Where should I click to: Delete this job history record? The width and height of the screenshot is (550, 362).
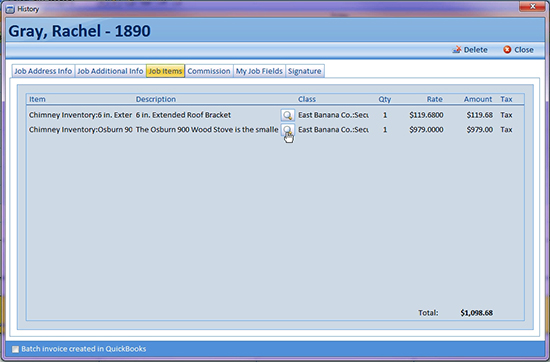pos(470,50)
